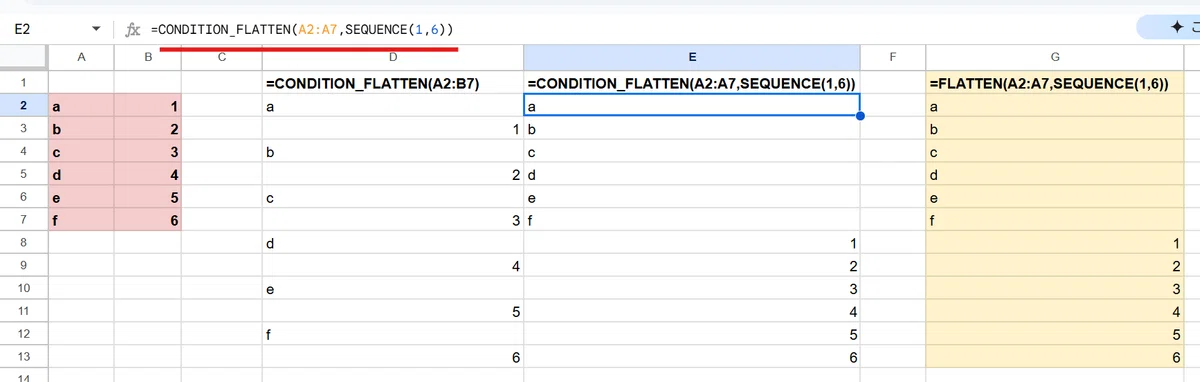
Task: Select the row 1 header
Action: [x=24, y=83]
